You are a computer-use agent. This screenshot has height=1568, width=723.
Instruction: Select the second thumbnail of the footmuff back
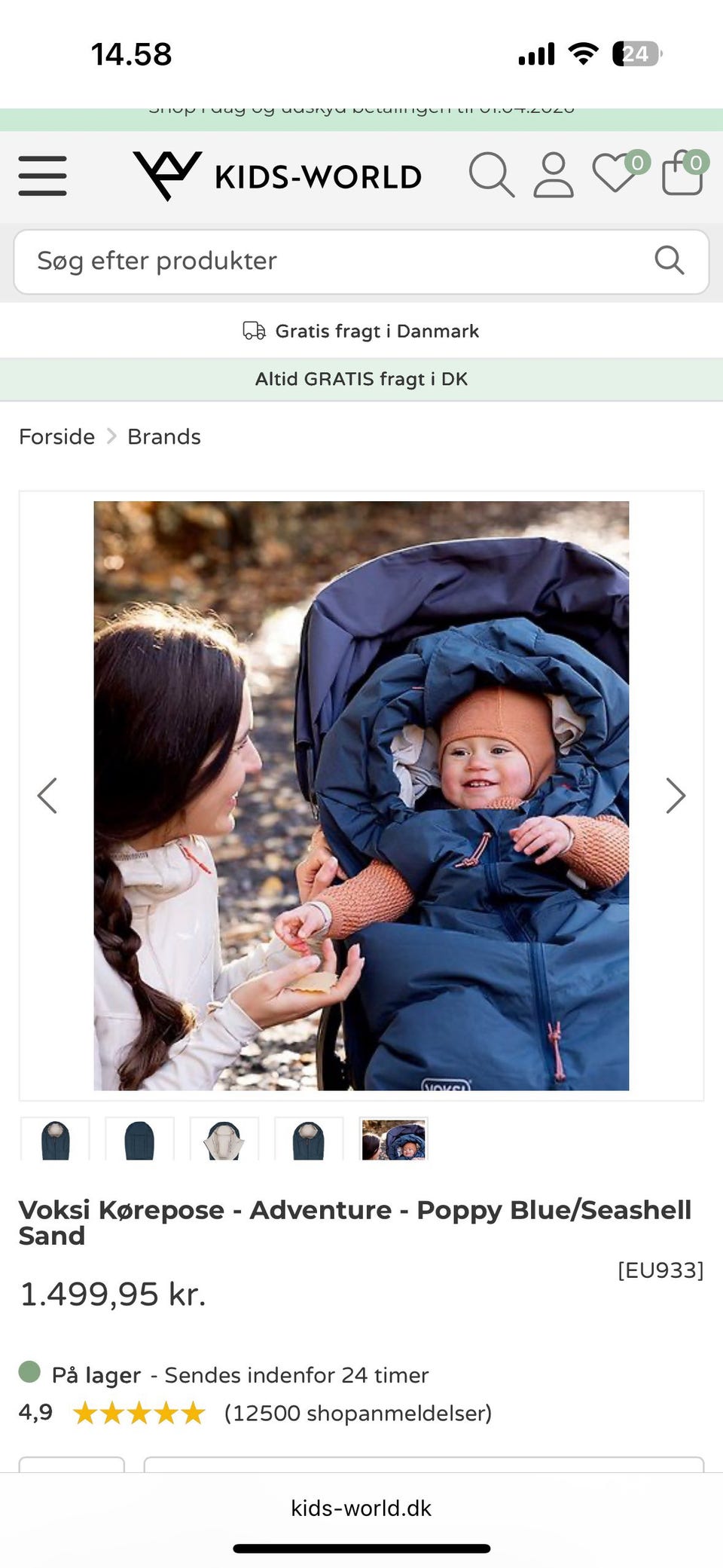pyautogui.click(x=139, y=1139)
